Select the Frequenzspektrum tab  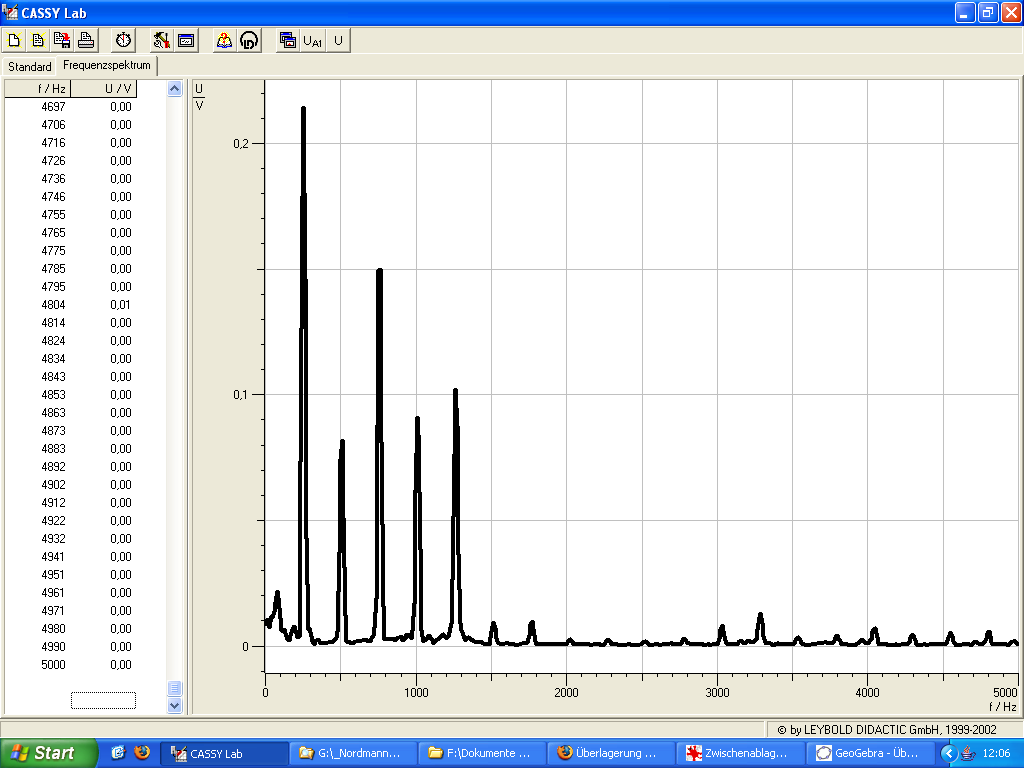pos(106,66)
